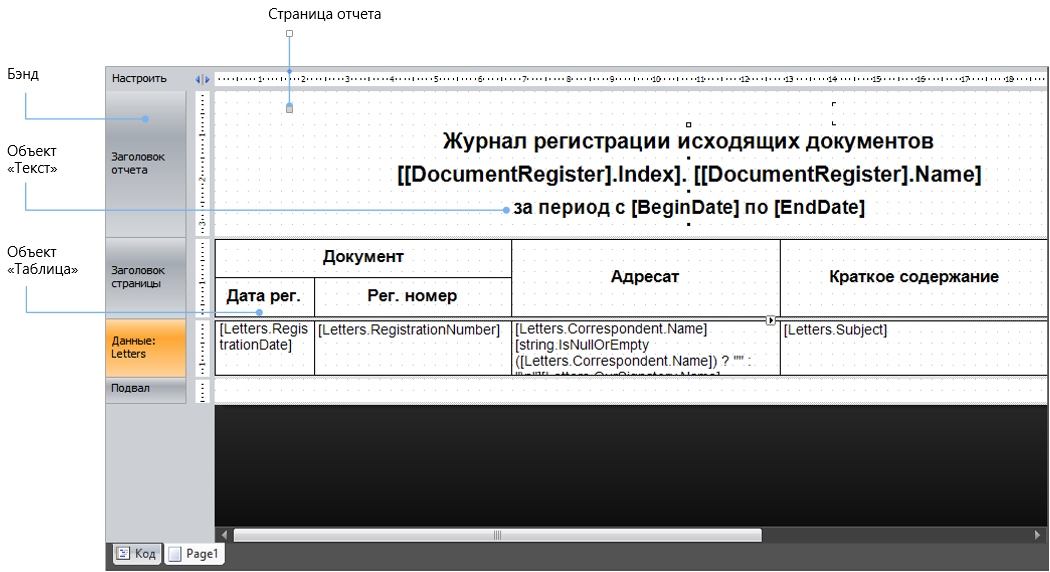Click the horizontal scrollbar thumb

tap(497, 535)
